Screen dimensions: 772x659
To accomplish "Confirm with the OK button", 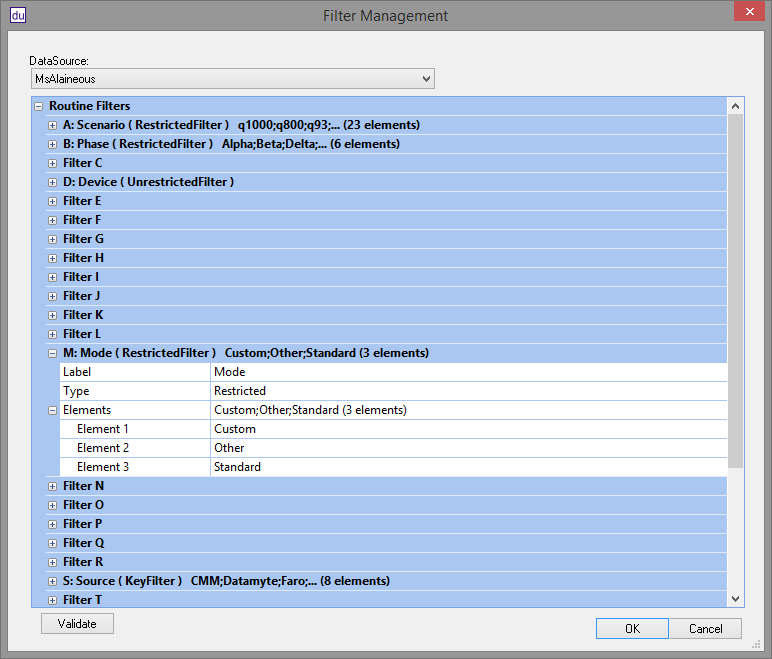I will pos(632,629).
